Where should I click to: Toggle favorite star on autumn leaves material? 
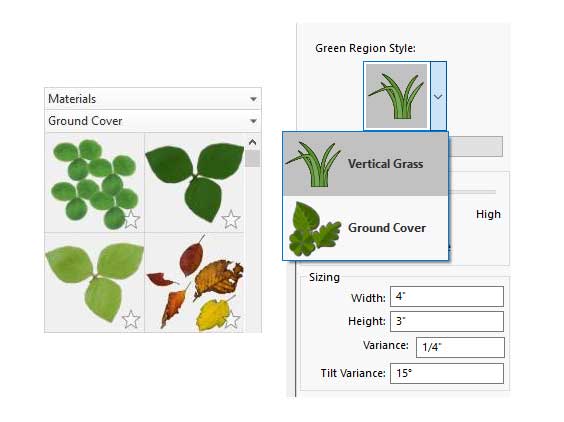(x=232, y=319)
